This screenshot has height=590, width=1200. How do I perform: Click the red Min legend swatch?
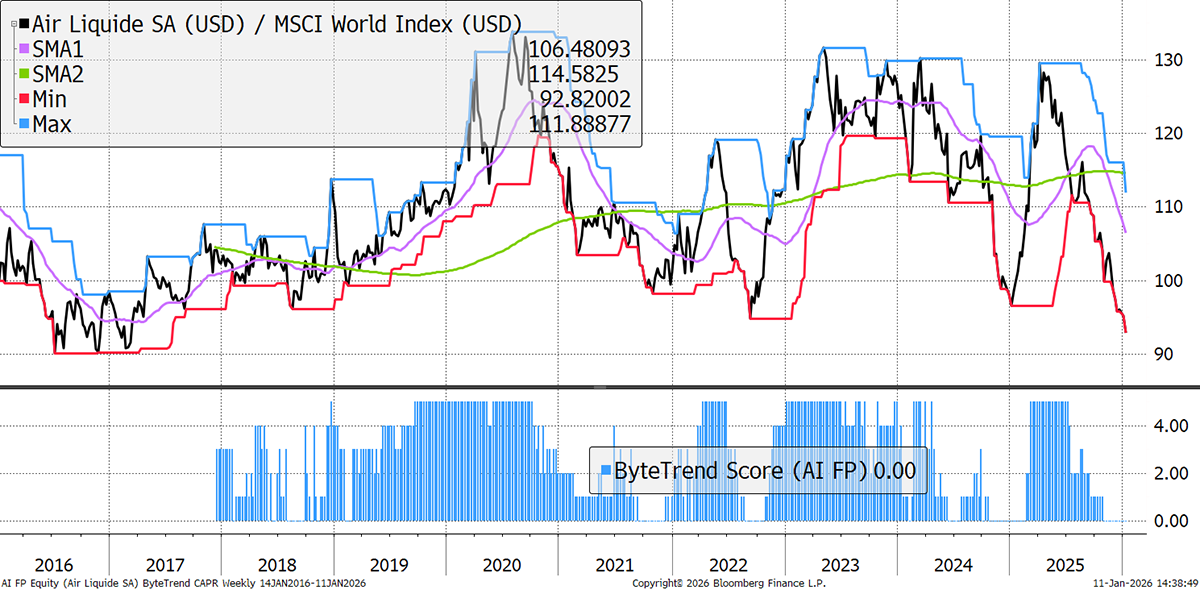(x=25, y=99)
